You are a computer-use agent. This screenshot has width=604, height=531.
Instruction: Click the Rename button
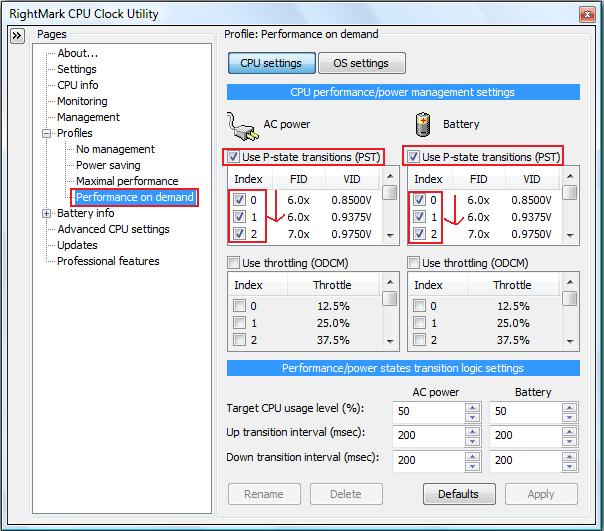pyautogui.click(x=264, y=494)
